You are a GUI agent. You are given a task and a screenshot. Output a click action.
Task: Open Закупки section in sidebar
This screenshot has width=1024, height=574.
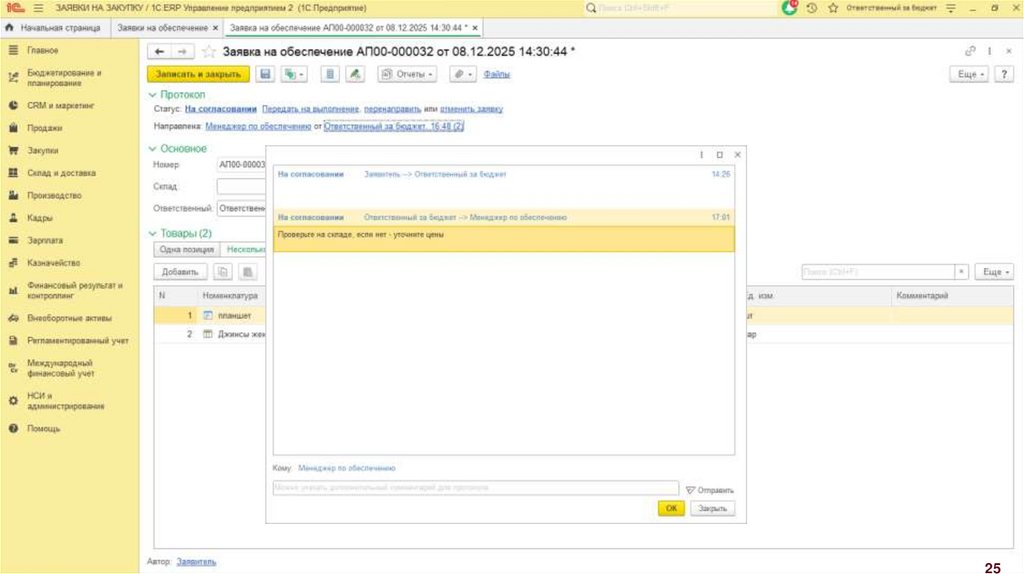click(42, 151)
